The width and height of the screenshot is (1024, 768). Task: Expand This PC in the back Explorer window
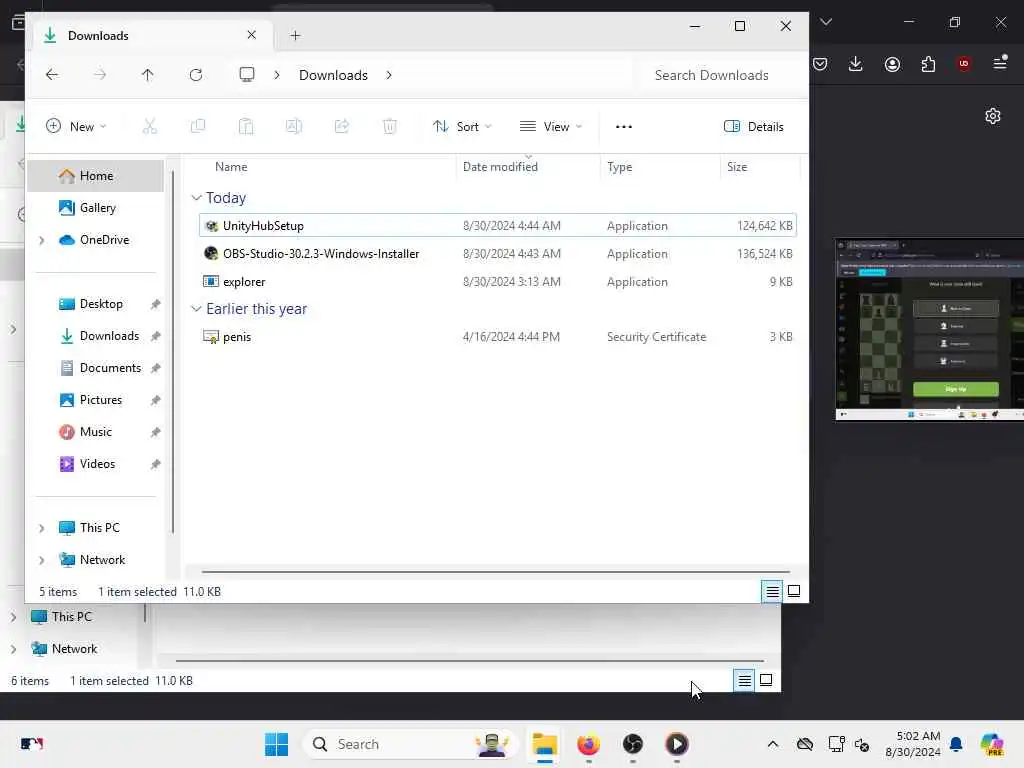(13, 617)
